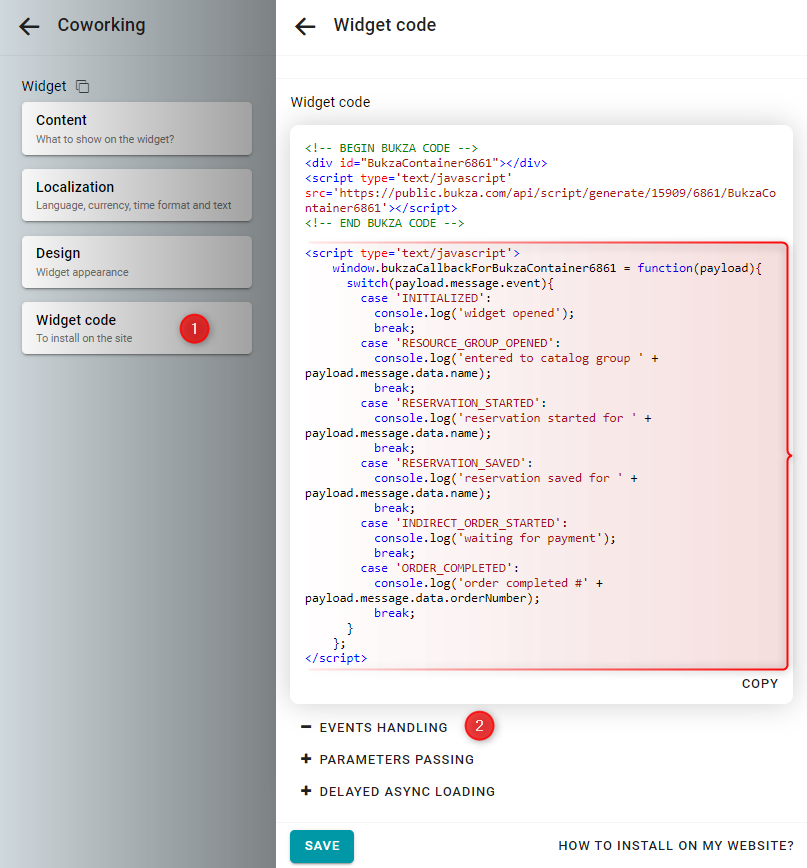Copy the widget code with COPY button

tap(760, 684)
